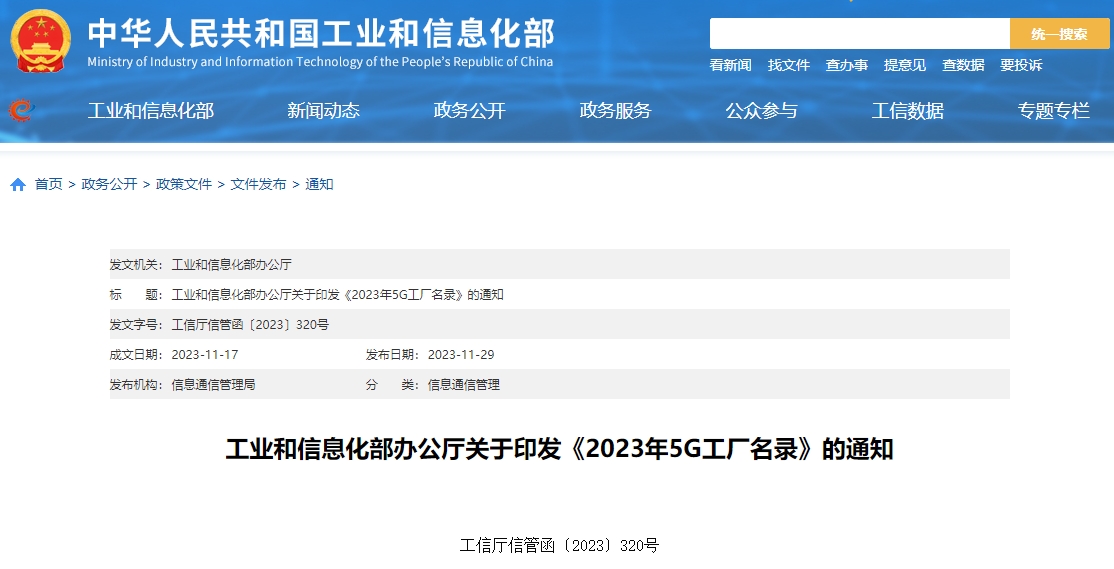
Task: Click the 发布日期 value 2023-11-29
Action: 461,354
